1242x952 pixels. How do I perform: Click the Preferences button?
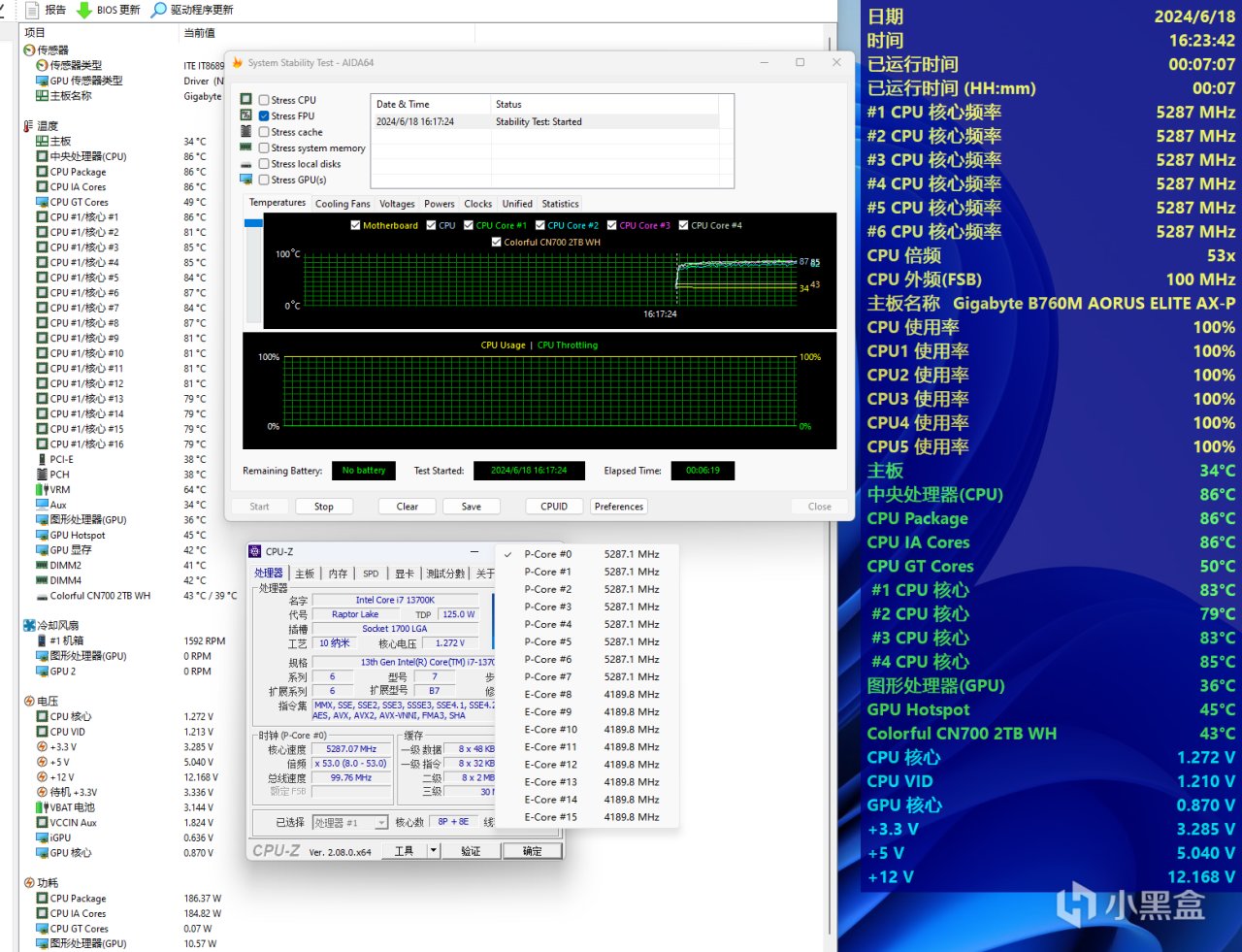pyautogui.click(x=619, y=507)
